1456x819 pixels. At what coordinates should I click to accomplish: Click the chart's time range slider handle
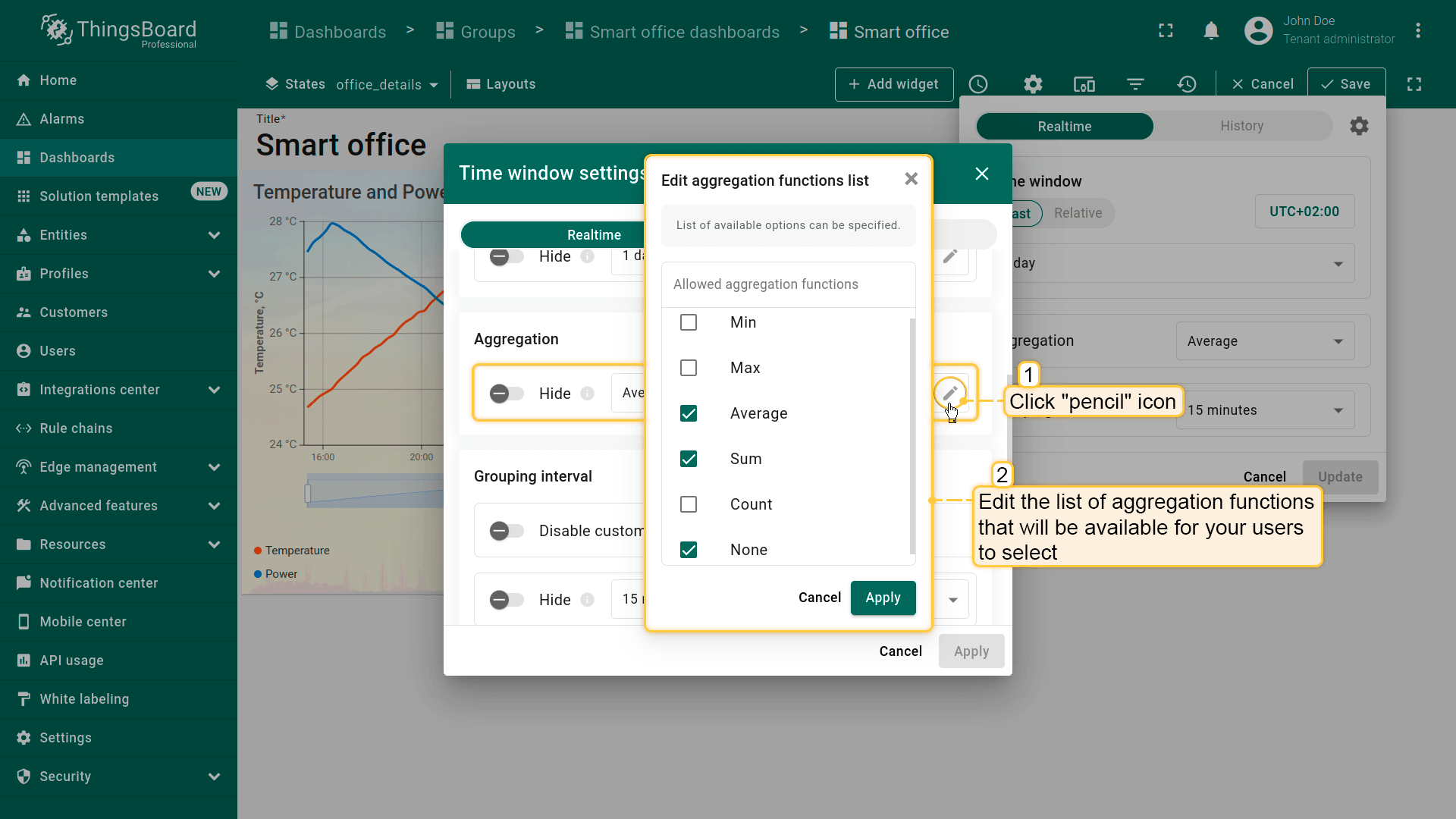(308, 494)
